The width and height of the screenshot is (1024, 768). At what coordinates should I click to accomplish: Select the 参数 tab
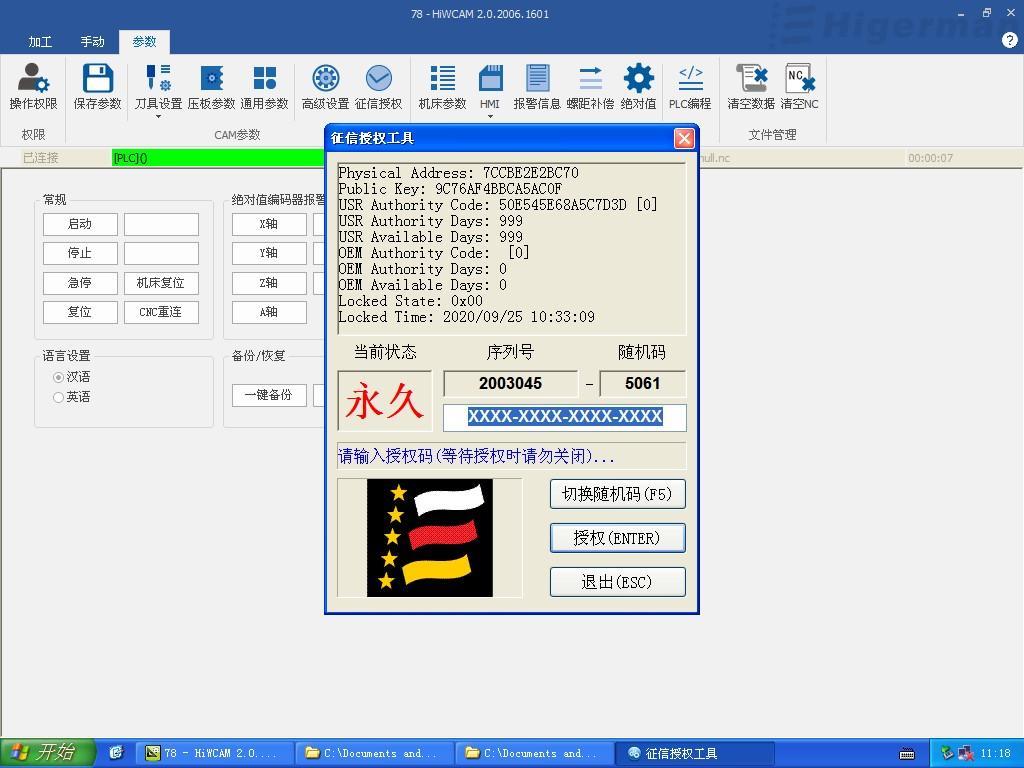pyautogui.click(x=144, y=42)
